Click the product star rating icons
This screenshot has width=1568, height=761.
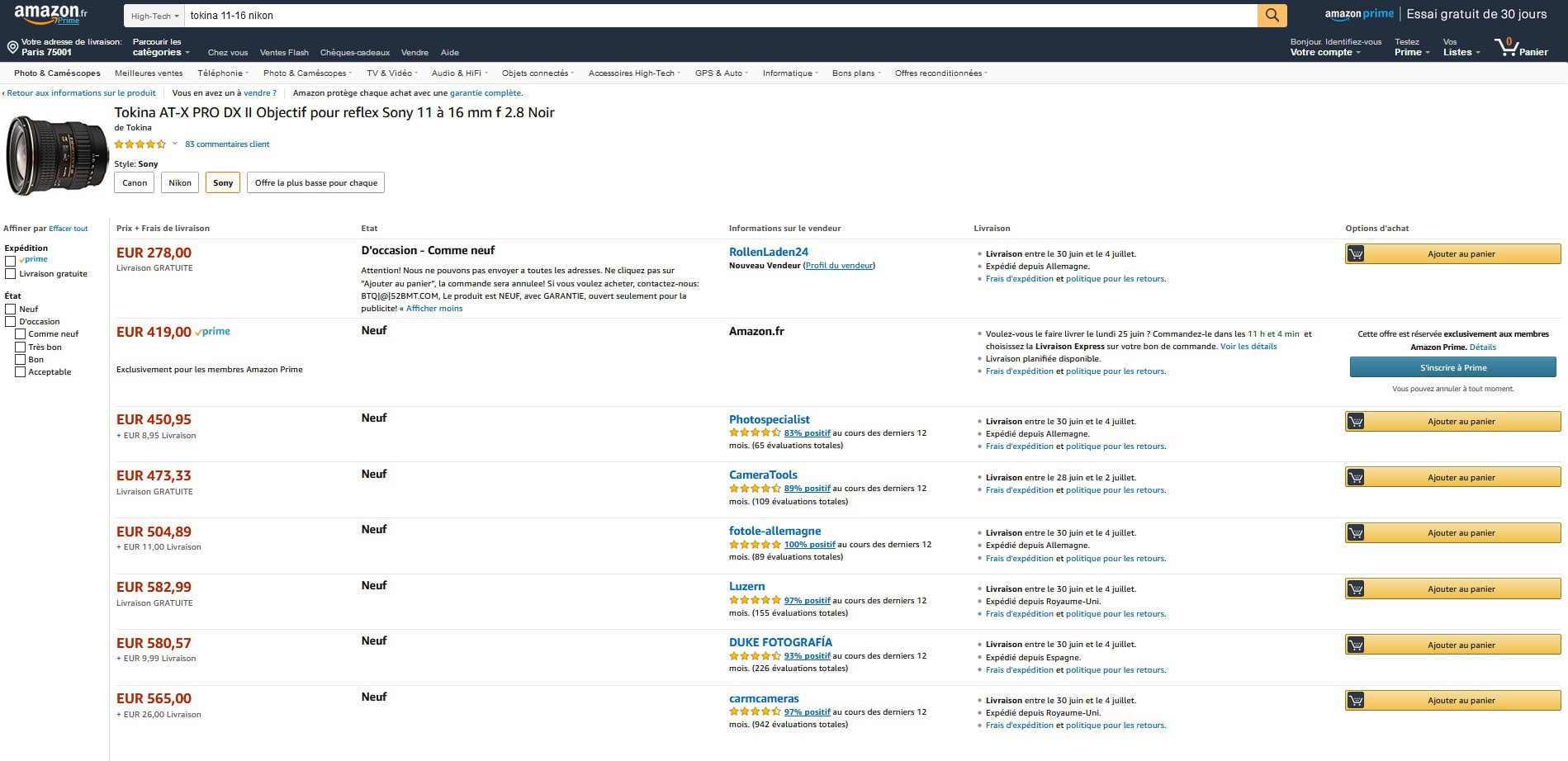[140, 144]
